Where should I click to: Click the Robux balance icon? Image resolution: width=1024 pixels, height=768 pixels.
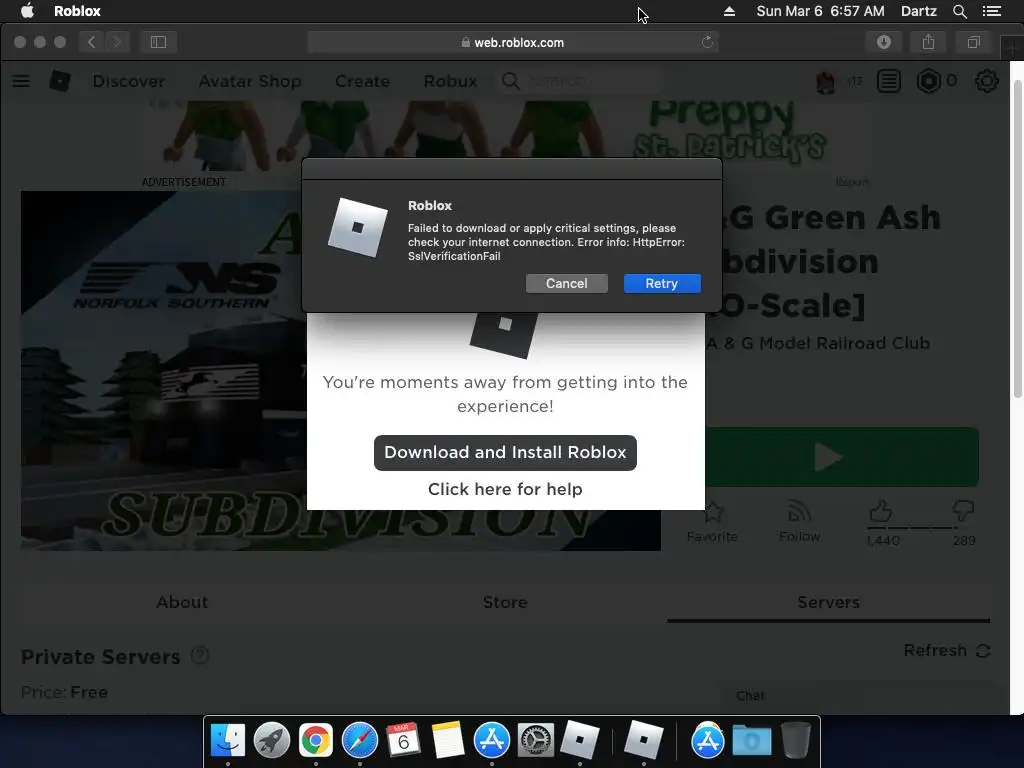[928, 81]
